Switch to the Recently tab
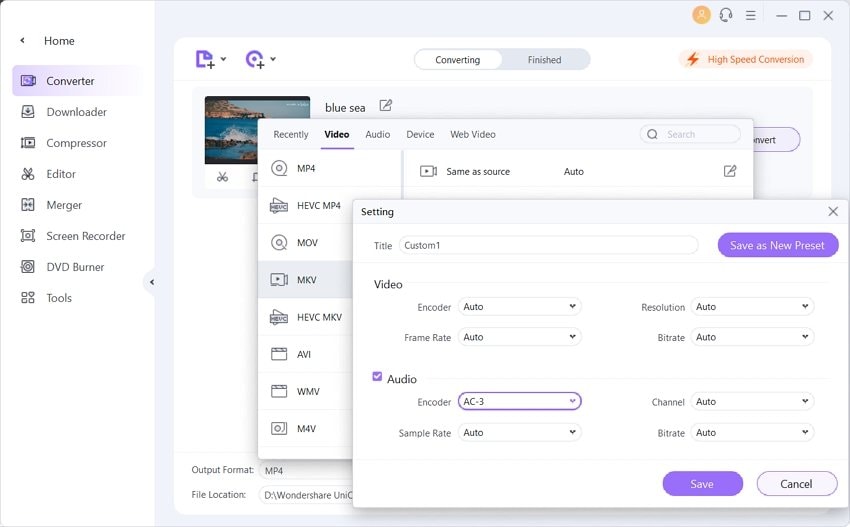Screen dimensions: 850x527 (x=291, y=134)
